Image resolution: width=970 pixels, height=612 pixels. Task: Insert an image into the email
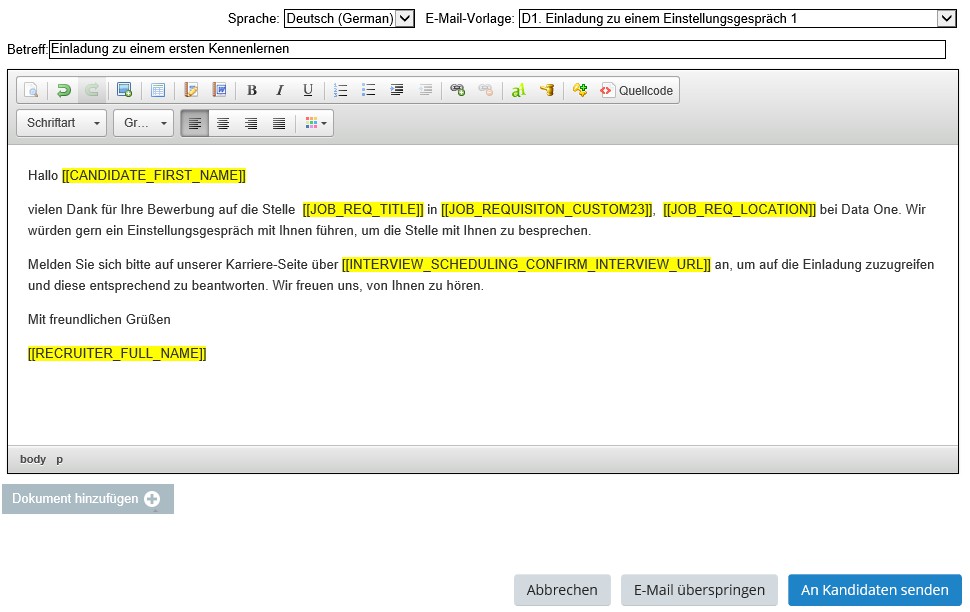[x=124, y=91]
